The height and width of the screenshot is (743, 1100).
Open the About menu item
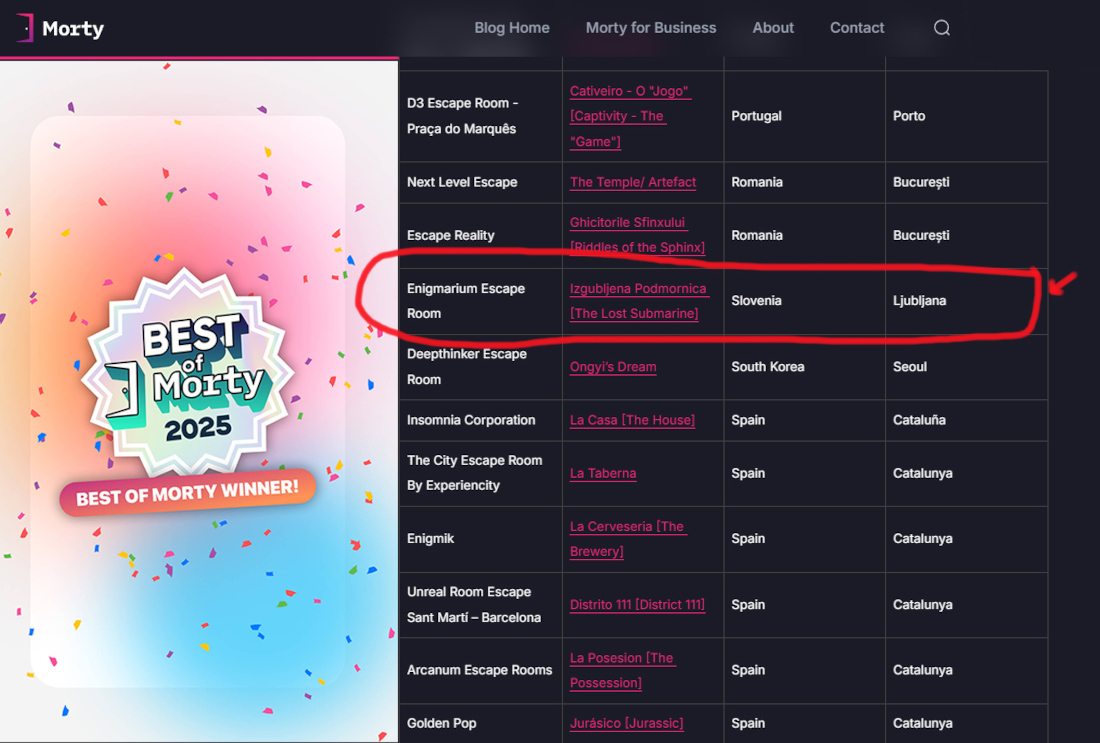pyautogui.click(x=773, y=28)
